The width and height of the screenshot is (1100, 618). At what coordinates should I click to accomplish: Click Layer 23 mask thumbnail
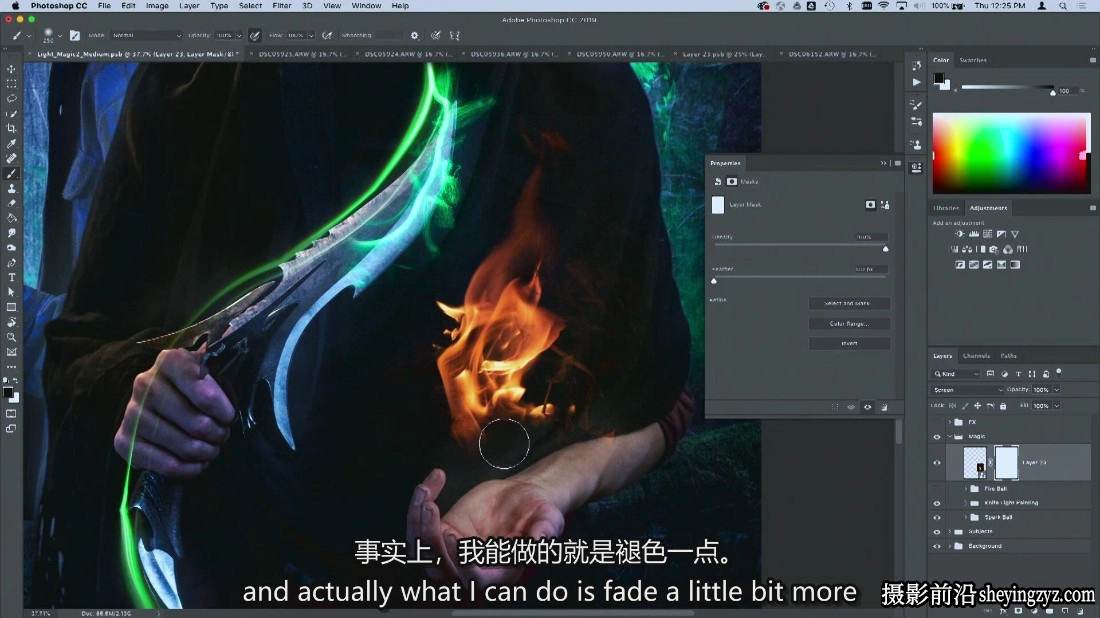[x=1006, y=463]
